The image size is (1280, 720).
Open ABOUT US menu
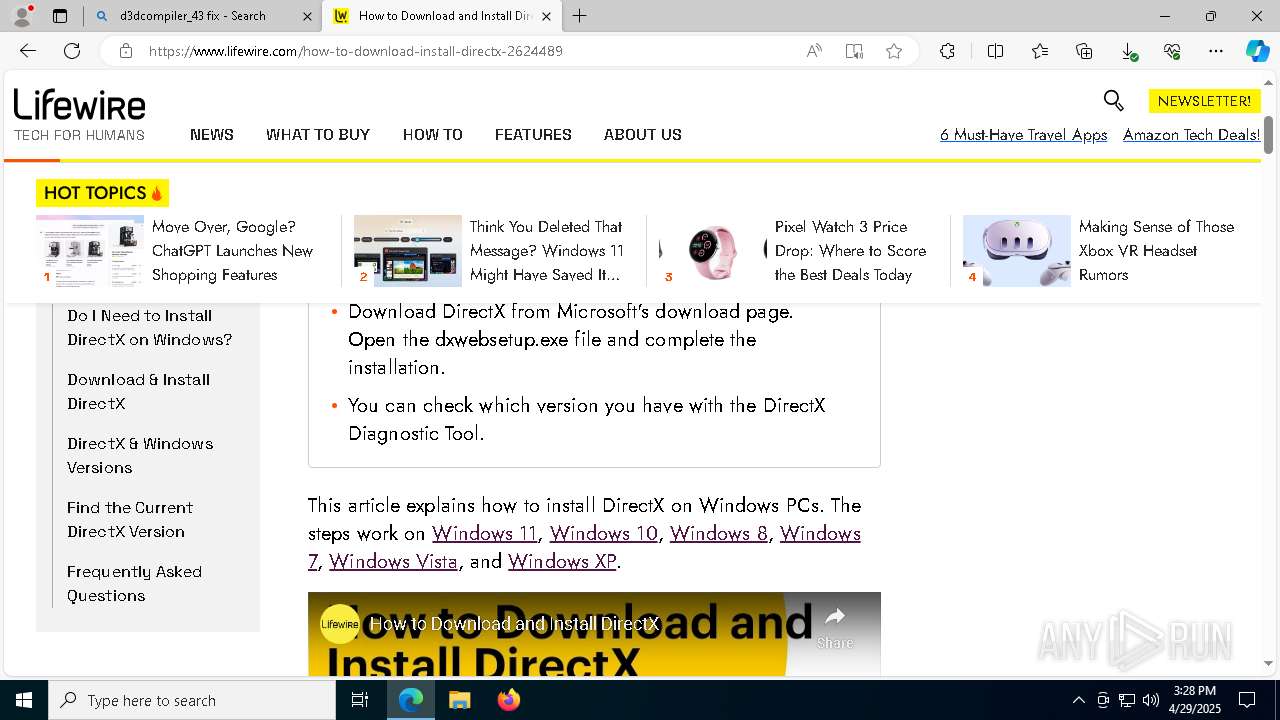pyautogui.click(x=643, y=134)
